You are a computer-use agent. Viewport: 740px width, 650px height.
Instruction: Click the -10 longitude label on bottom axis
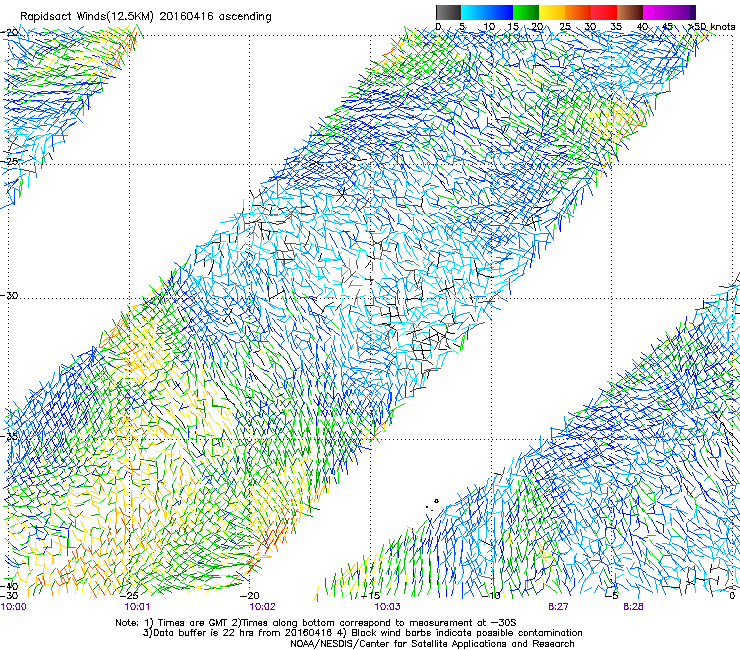pos(492,596)
